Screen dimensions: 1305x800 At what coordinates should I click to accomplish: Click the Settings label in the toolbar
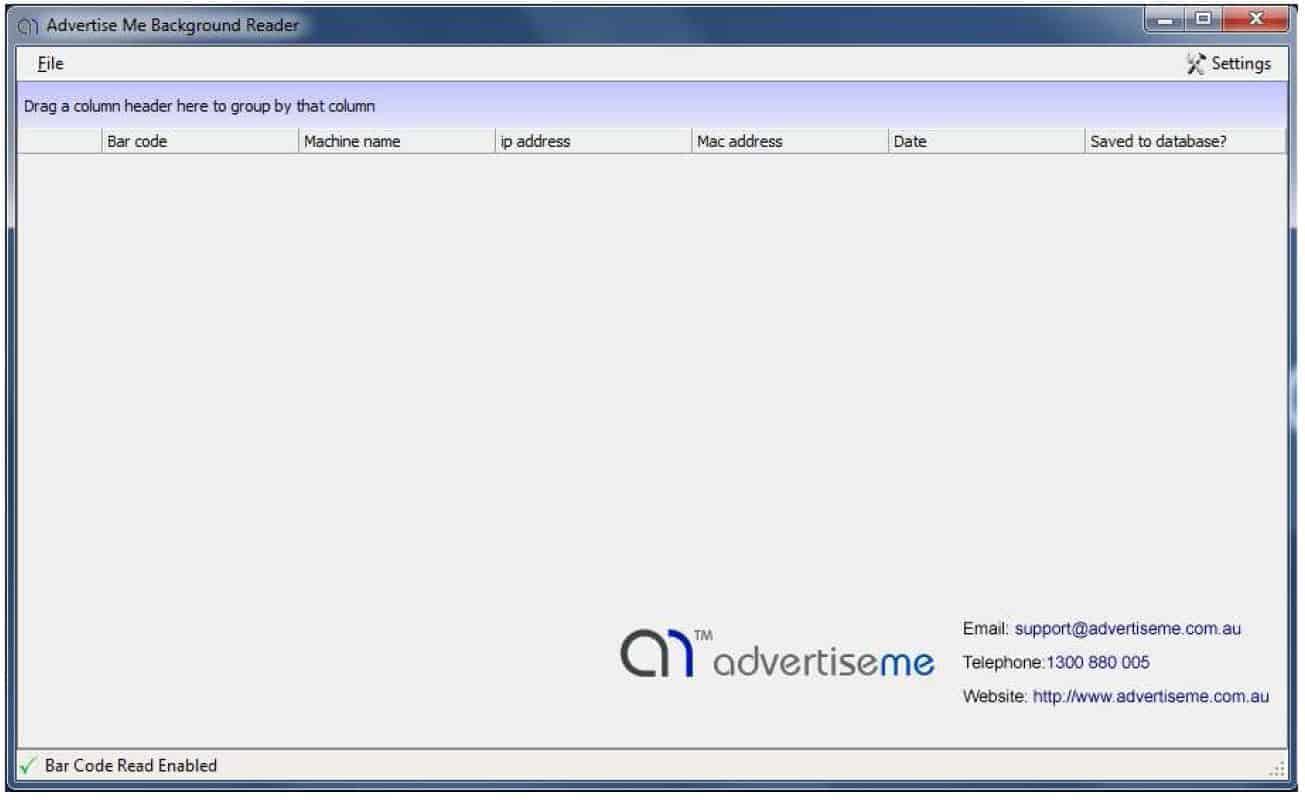1241,64
